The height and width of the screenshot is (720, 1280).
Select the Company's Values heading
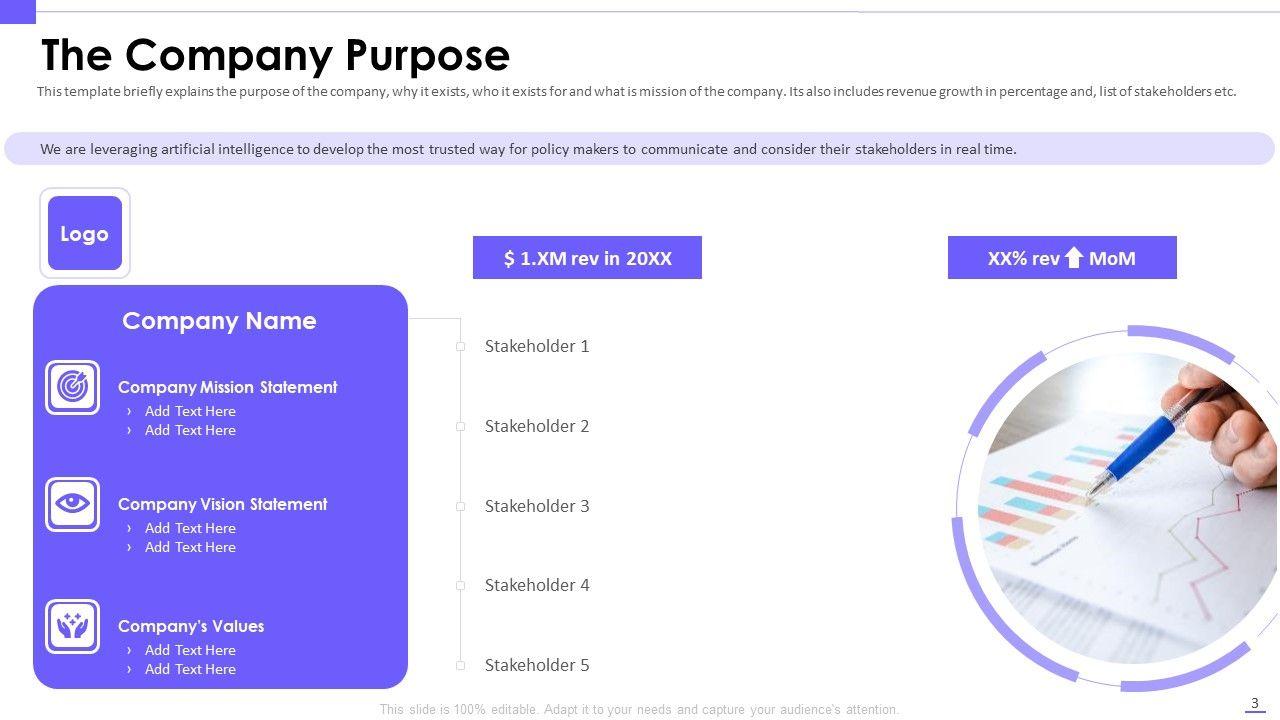point(191,626)
